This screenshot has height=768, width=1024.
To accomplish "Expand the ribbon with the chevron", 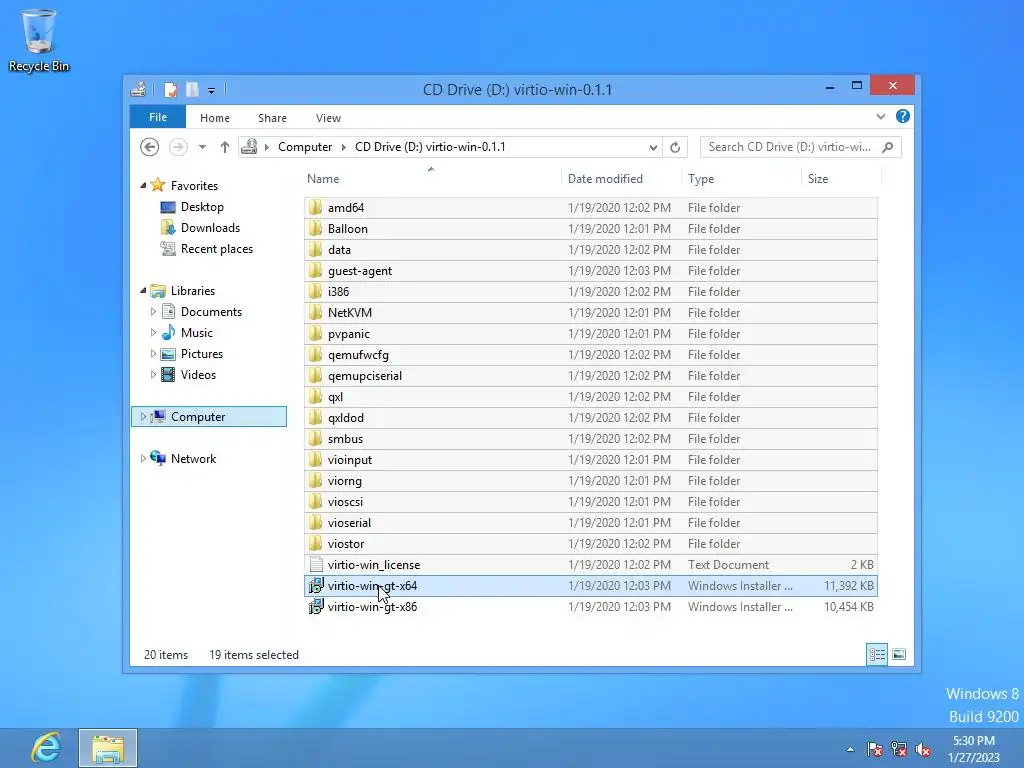I will click(881, 116).
